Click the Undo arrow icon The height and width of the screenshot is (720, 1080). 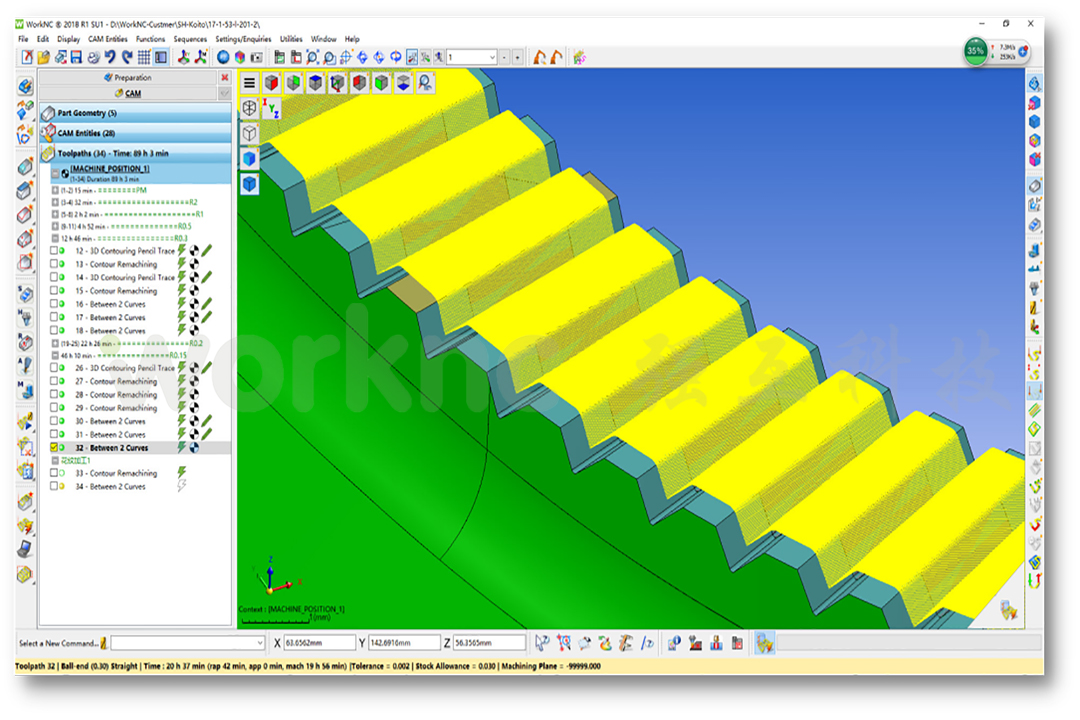[110, 57]
